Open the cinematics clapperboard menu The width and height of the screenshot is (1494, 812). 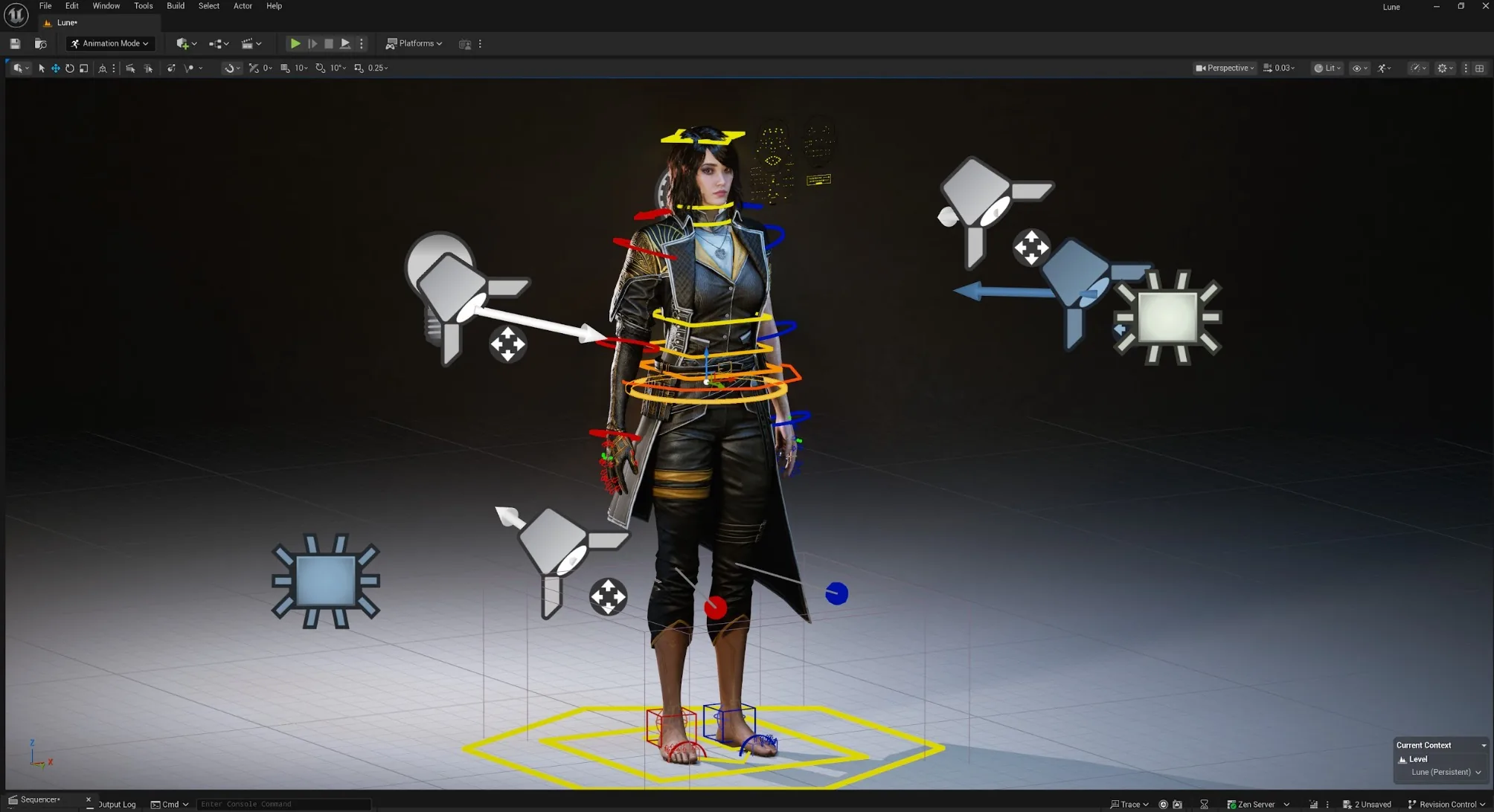point(251,44)
